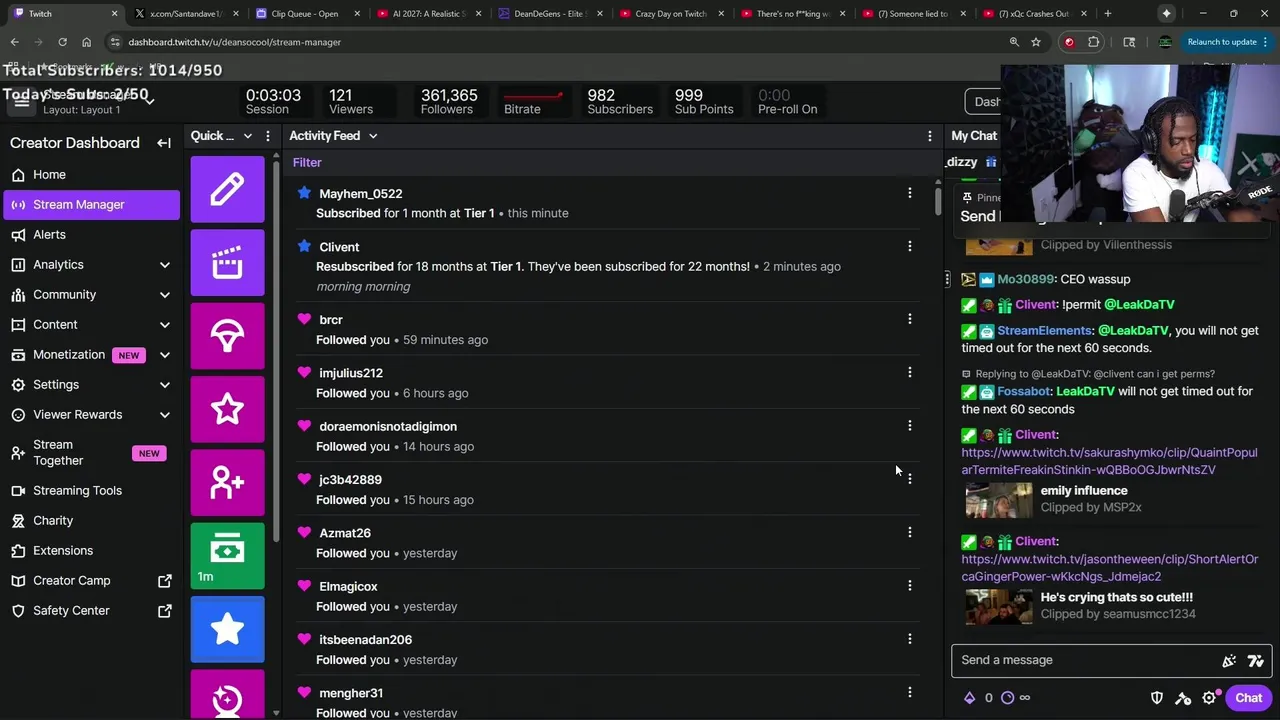This screenshot has width=1280, height=720.
Task: Click the Viewers count stat
Action: click(351, 101)
